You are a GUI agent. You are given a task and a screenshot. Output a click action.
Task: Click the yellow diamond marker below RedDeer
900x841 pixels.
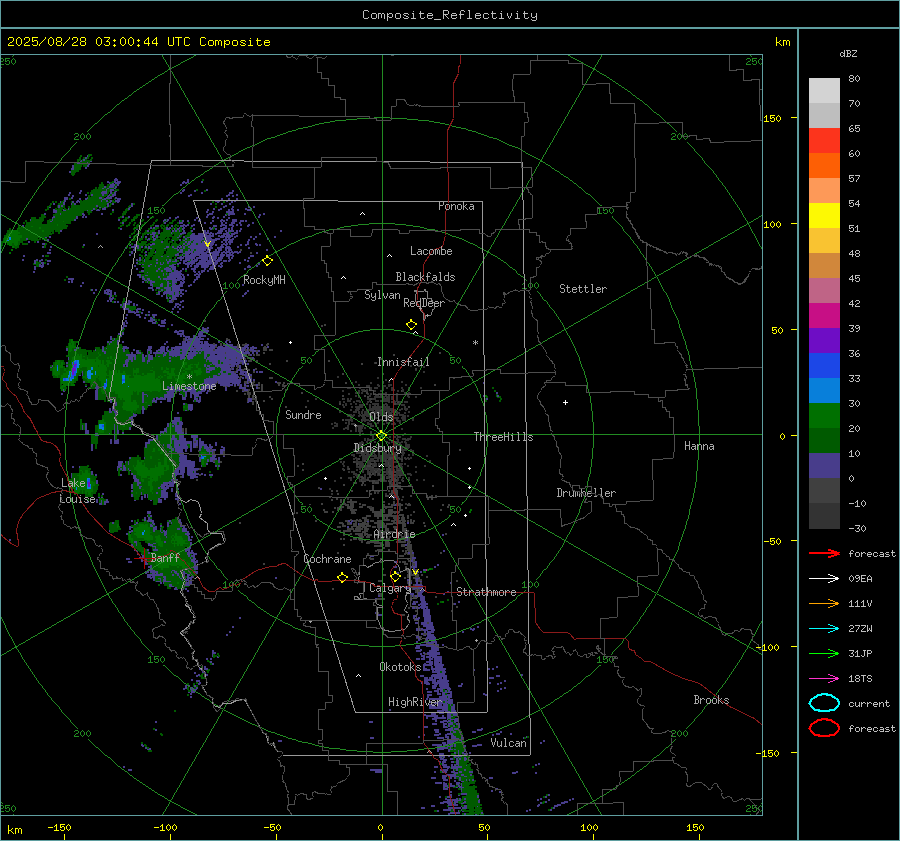[x=412, y=325]
